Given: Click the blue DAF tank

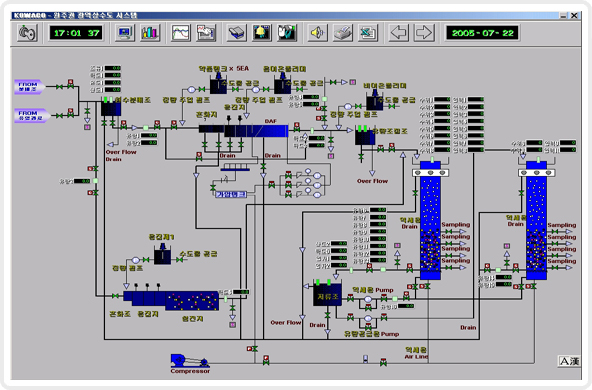Looking at the screenshot, I should pyautogui.click(x=256, y=131).
